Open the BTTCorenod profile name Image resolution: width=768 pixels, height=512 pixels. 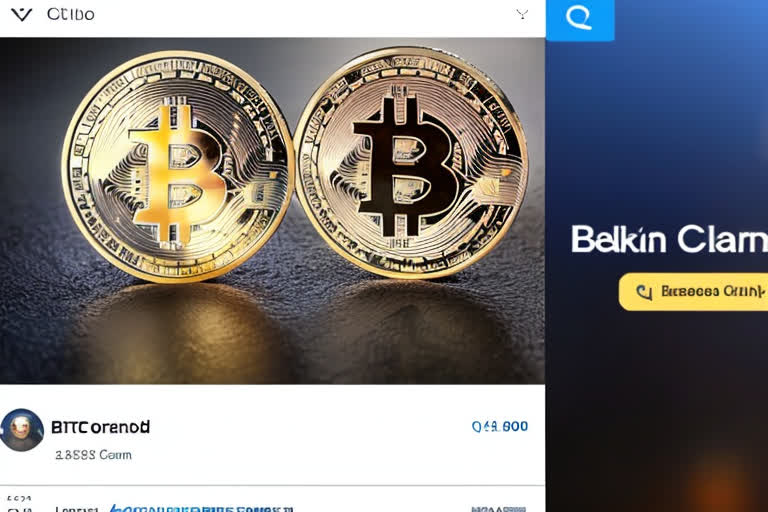[x=100, y=427]
